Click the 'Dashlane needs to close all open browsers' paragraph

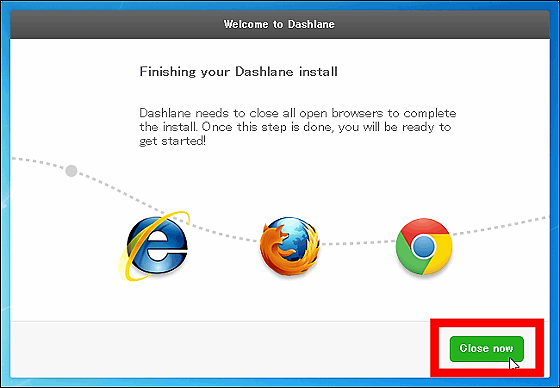coord(298,127)
